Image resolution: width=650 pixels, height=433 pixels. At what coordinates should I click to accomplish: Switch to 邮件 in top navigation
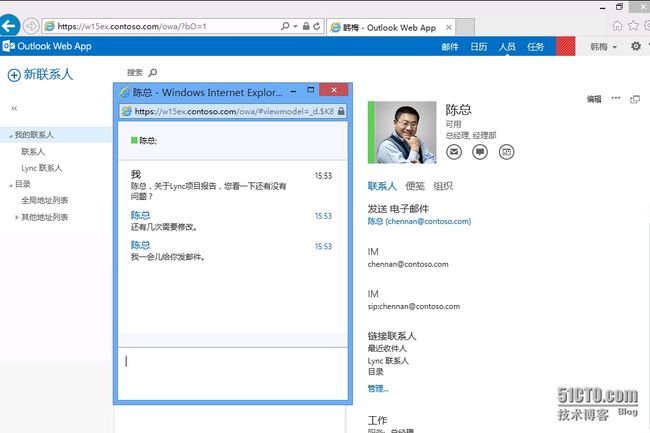coord(450,47)
